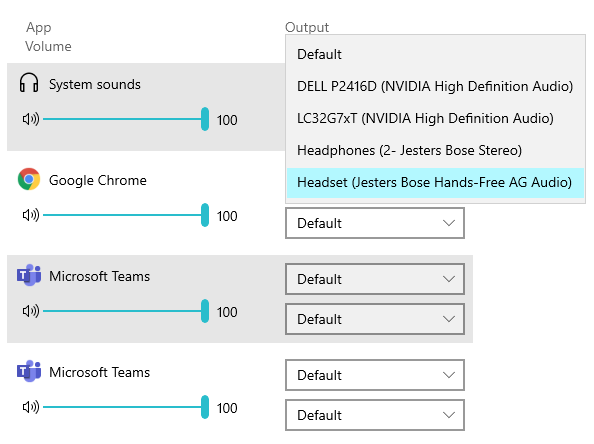594x444 pixels.
Task: Click the System sounds label
Action: 95,84
